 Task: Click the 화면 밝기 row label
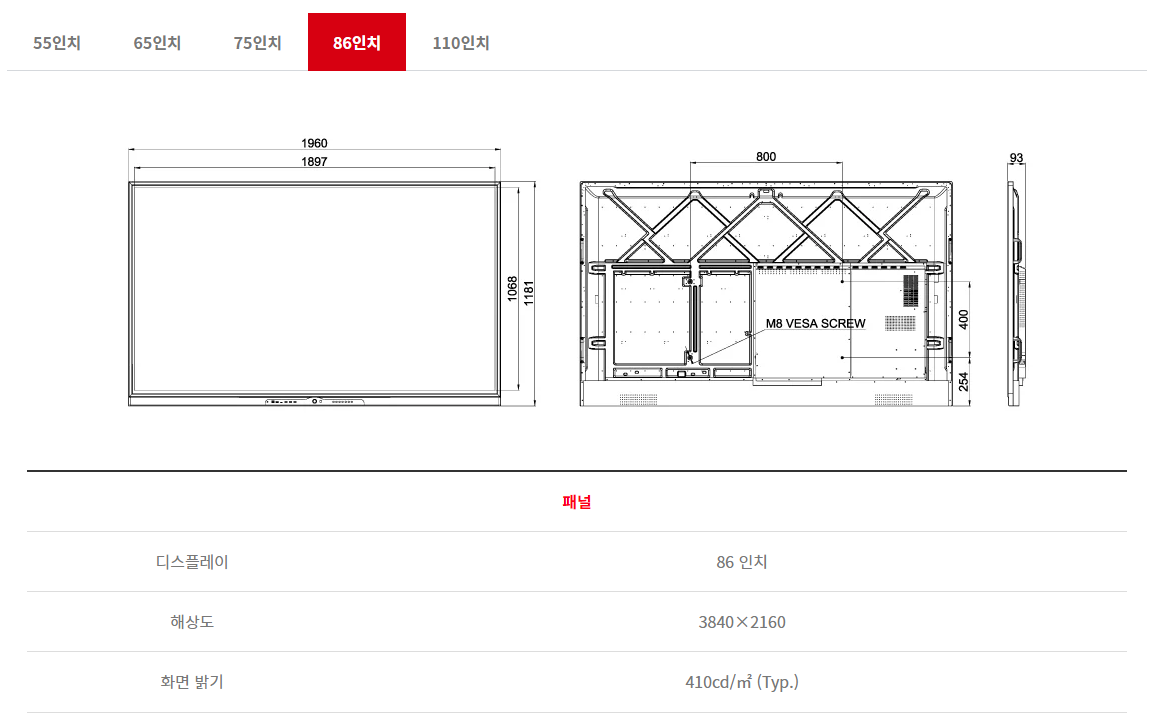click(x=192, y=682)
